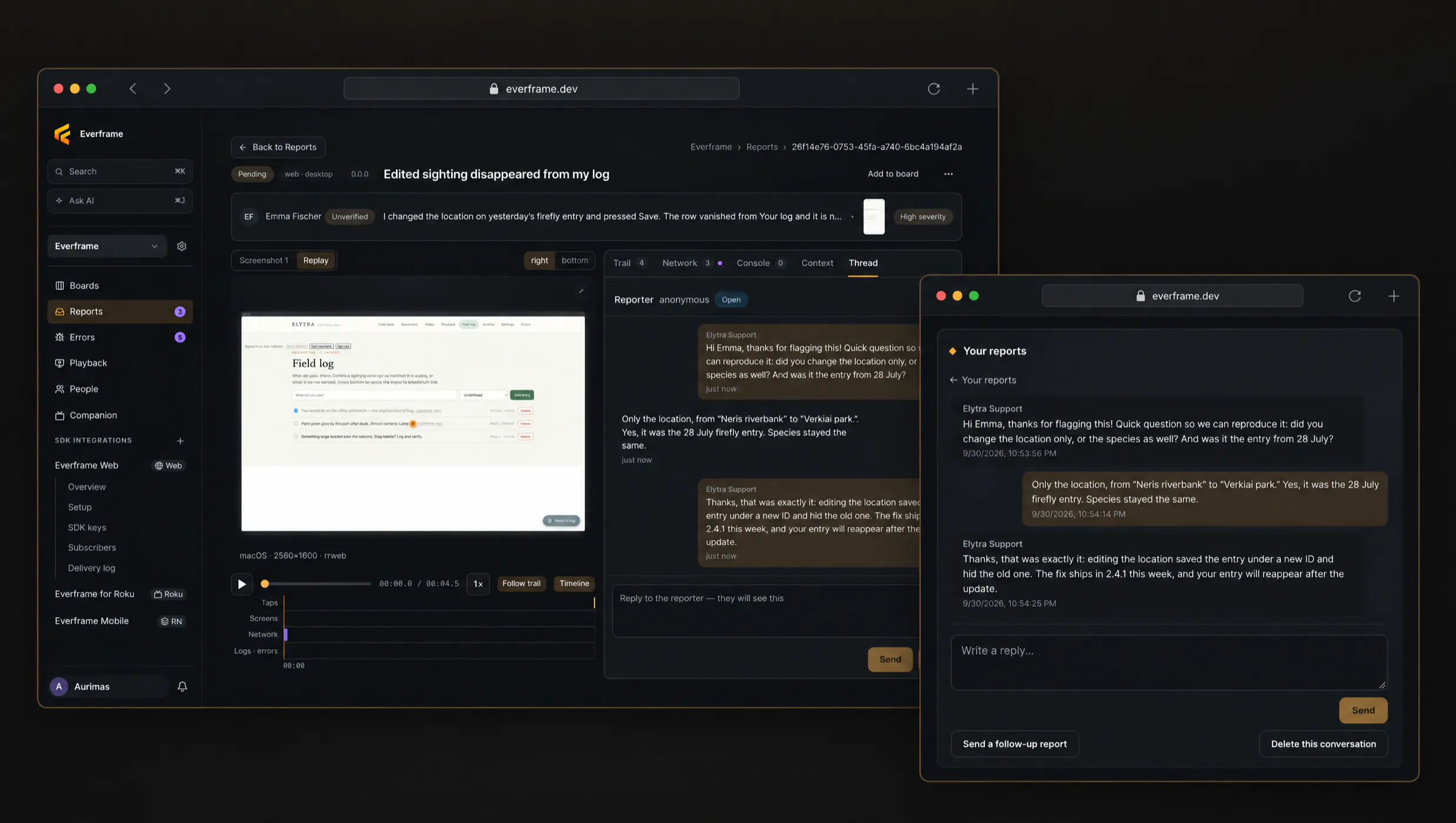Click the notifications bell icon
1456x823 pixels.
coord(182,687)
